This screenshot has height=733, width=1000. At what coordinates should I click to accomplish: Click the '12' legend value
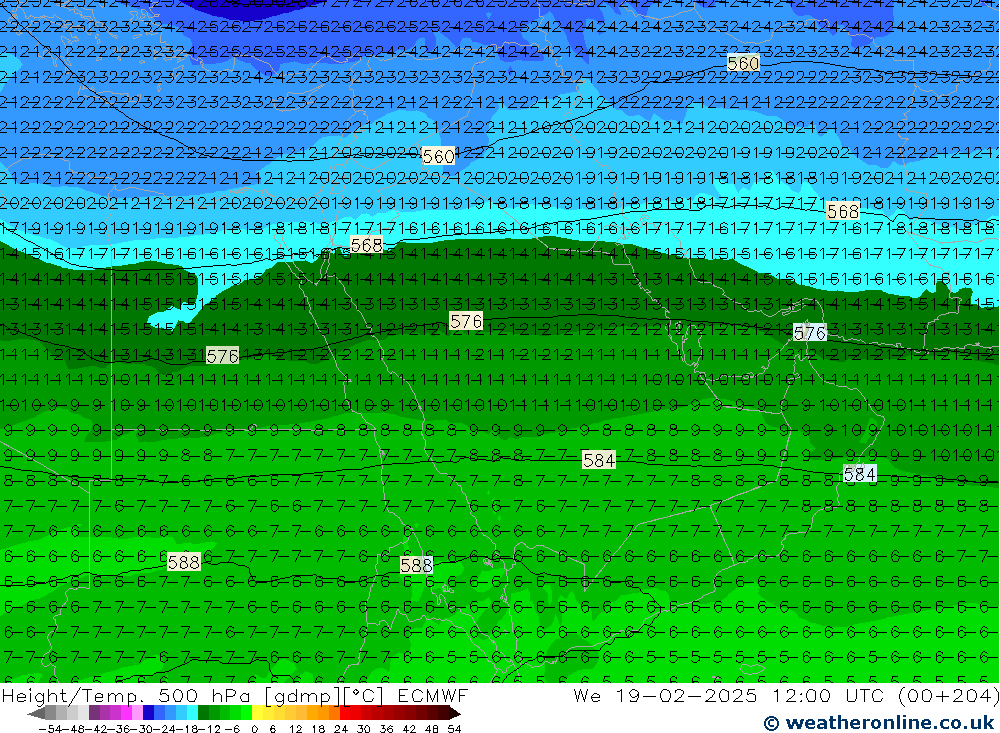(295, 729)
